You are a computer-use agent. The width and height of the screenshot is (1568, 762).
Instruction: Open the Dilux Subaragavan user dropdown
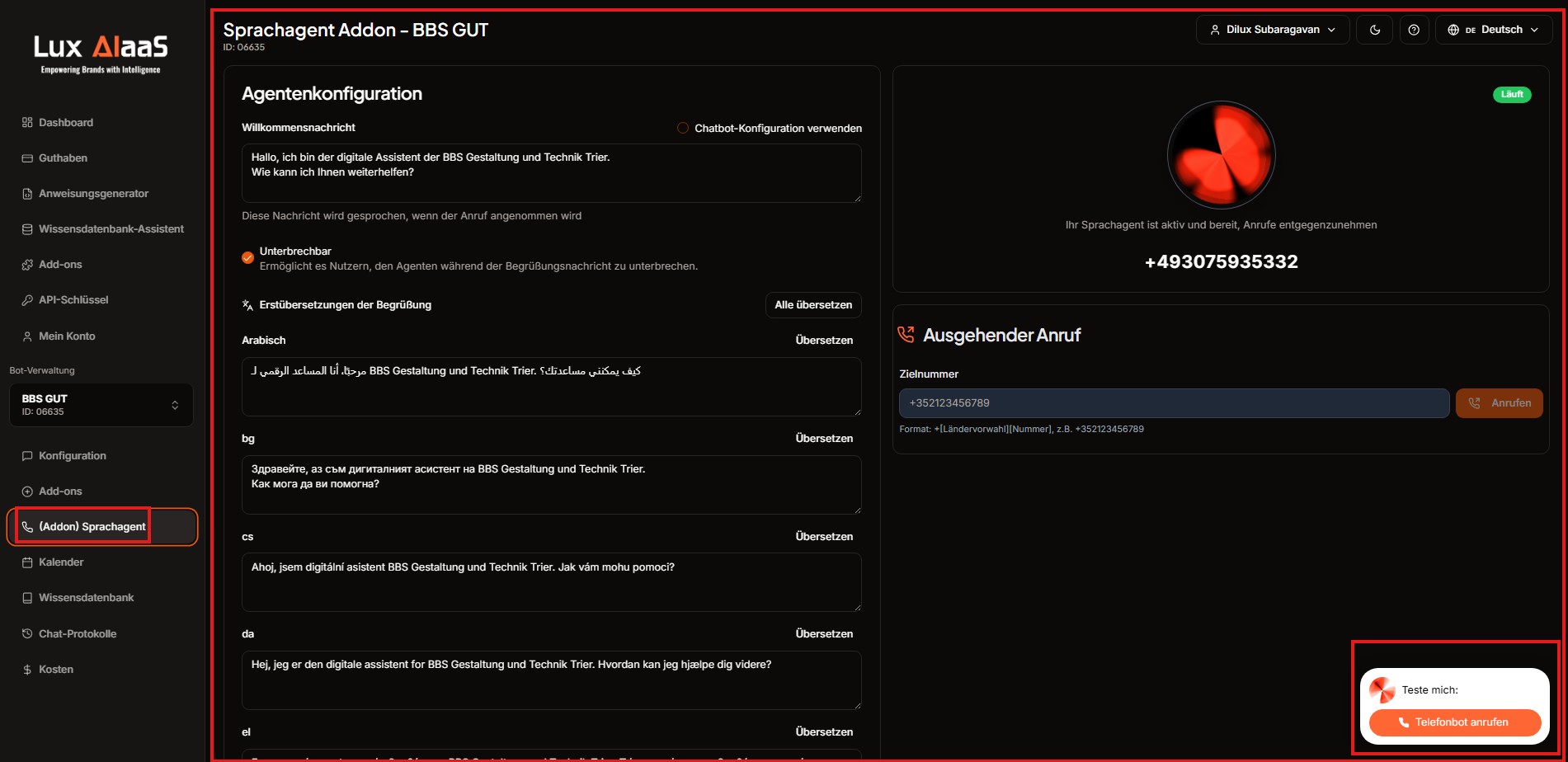pyautogui.click(x=1273, y=30)
